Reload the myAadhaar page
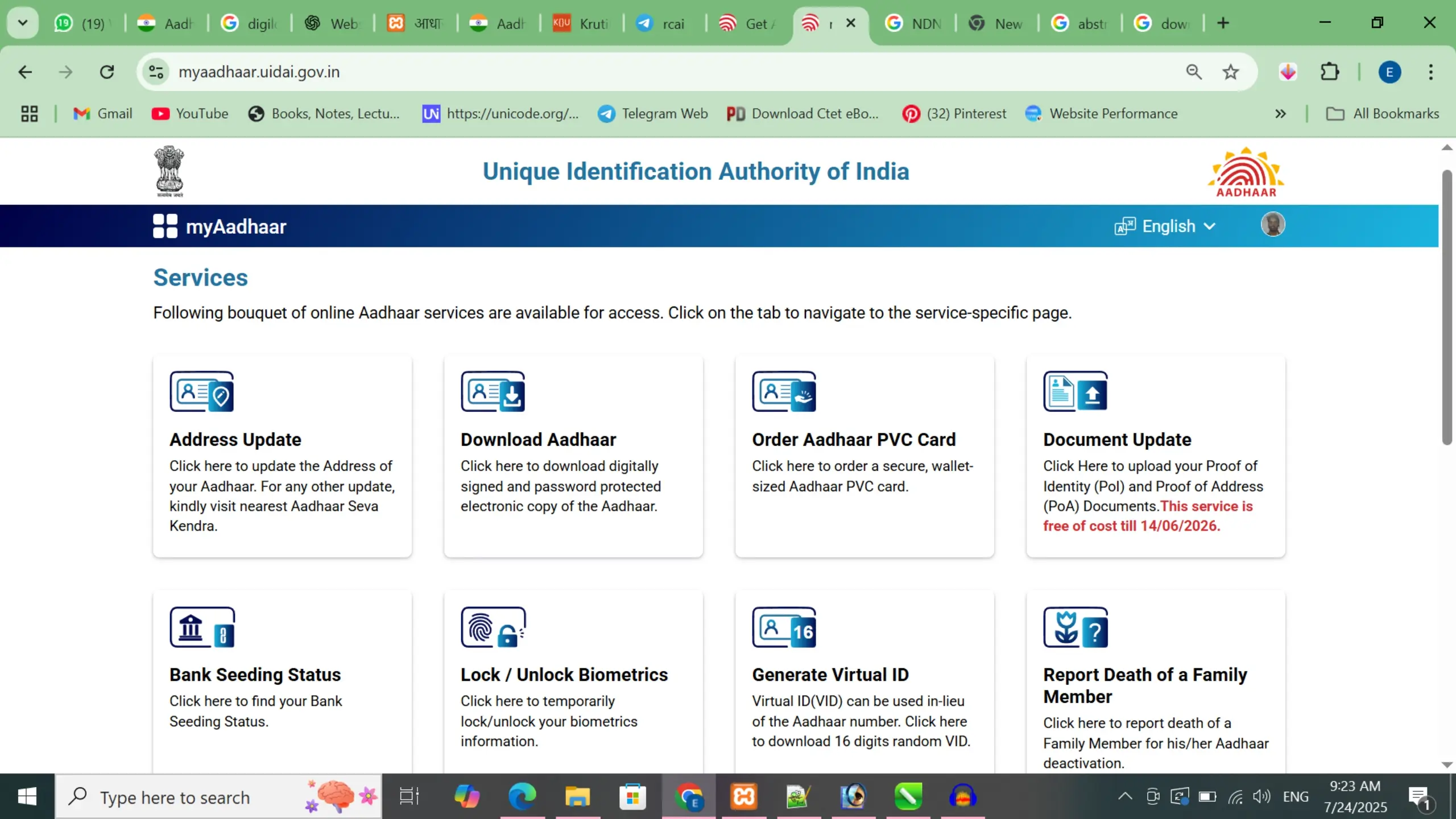1456x819 pixels. click(x=107, y=72)
